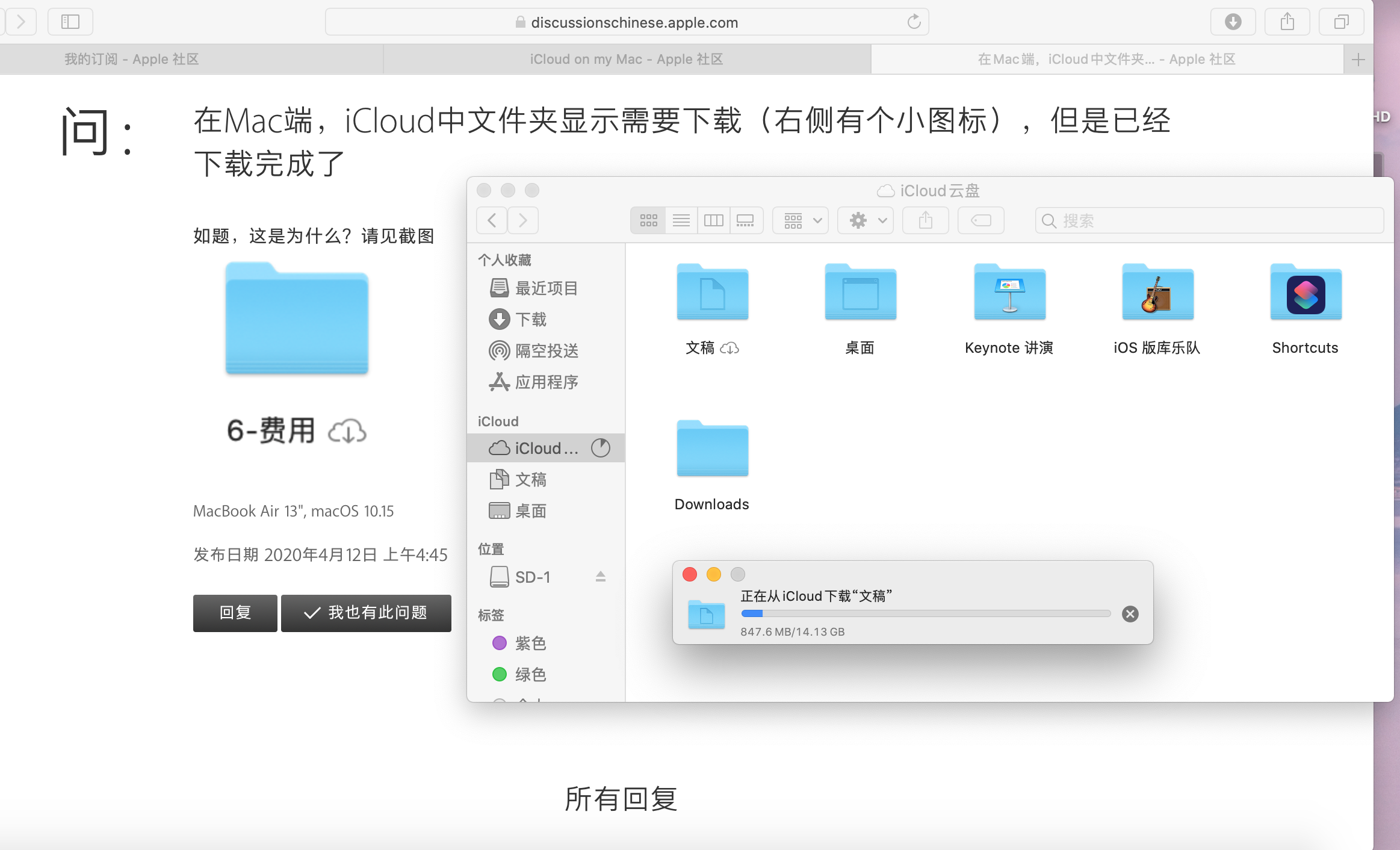Click the 我也有此问题 button

click(x=366, y=613)
